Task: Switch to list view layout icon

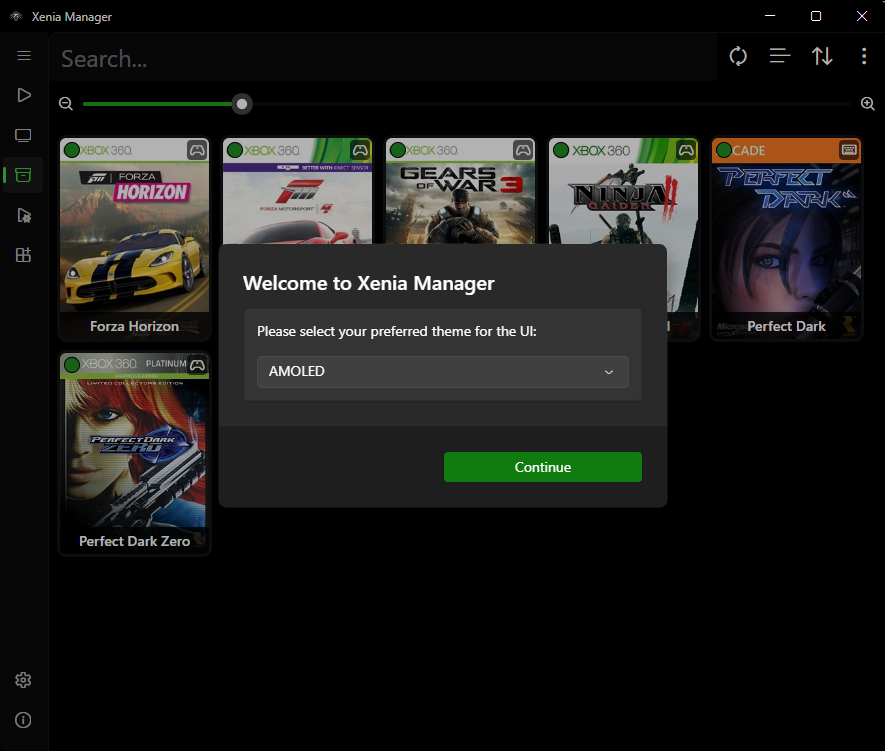Action: tap(780, 56)
